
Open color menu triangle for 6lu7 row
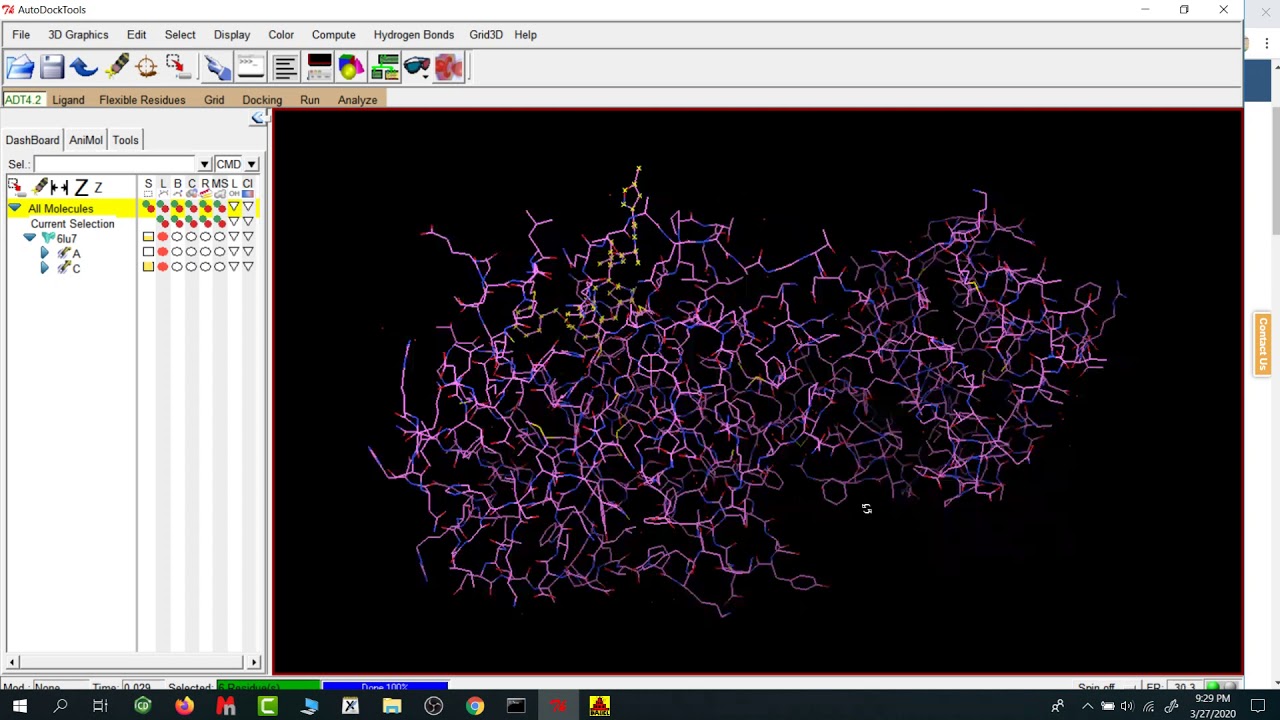pyautogui.click(x=248, y=237)
